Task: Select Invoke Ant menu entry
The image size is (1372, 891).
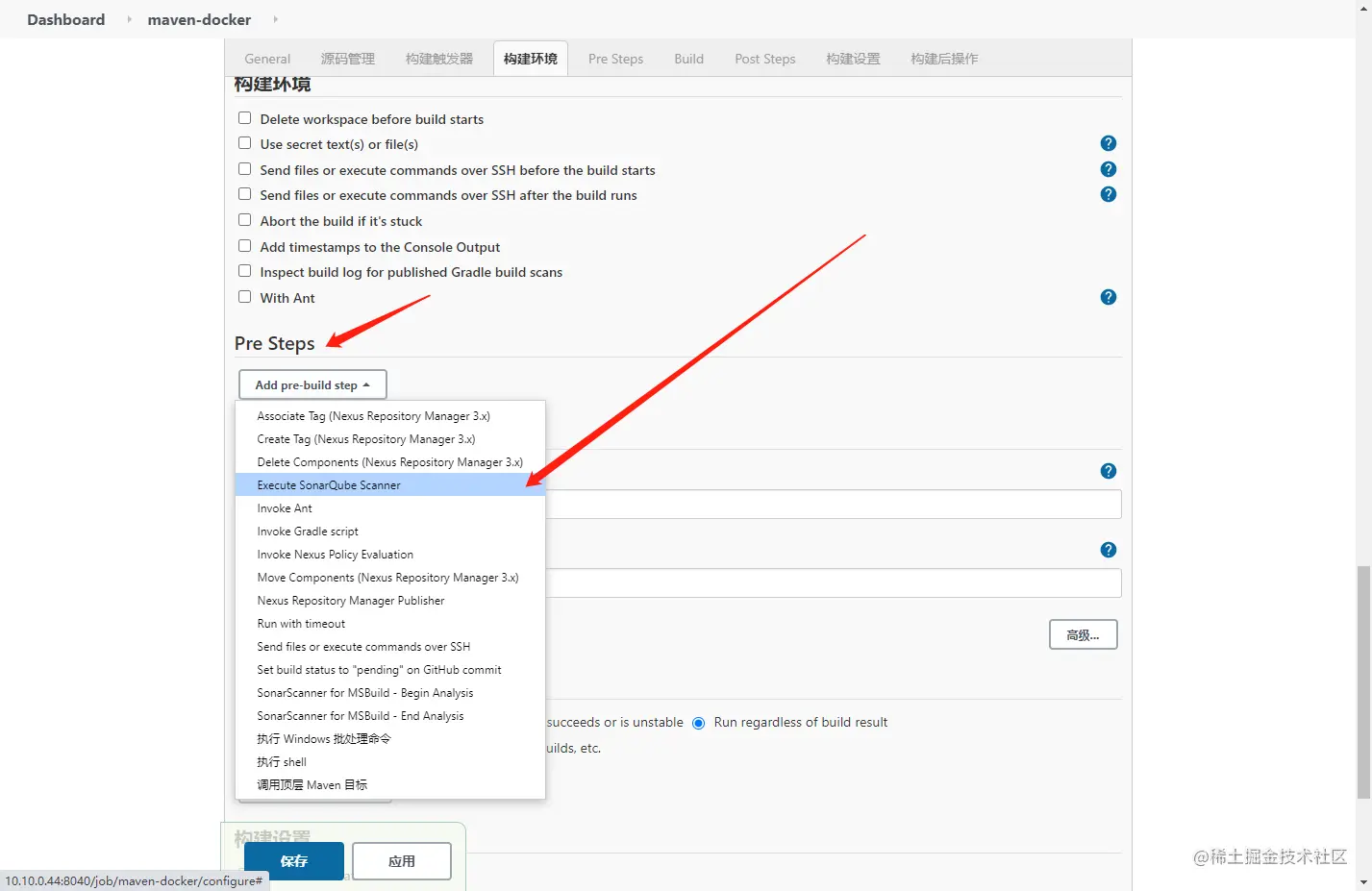Action: coord(390,508)
